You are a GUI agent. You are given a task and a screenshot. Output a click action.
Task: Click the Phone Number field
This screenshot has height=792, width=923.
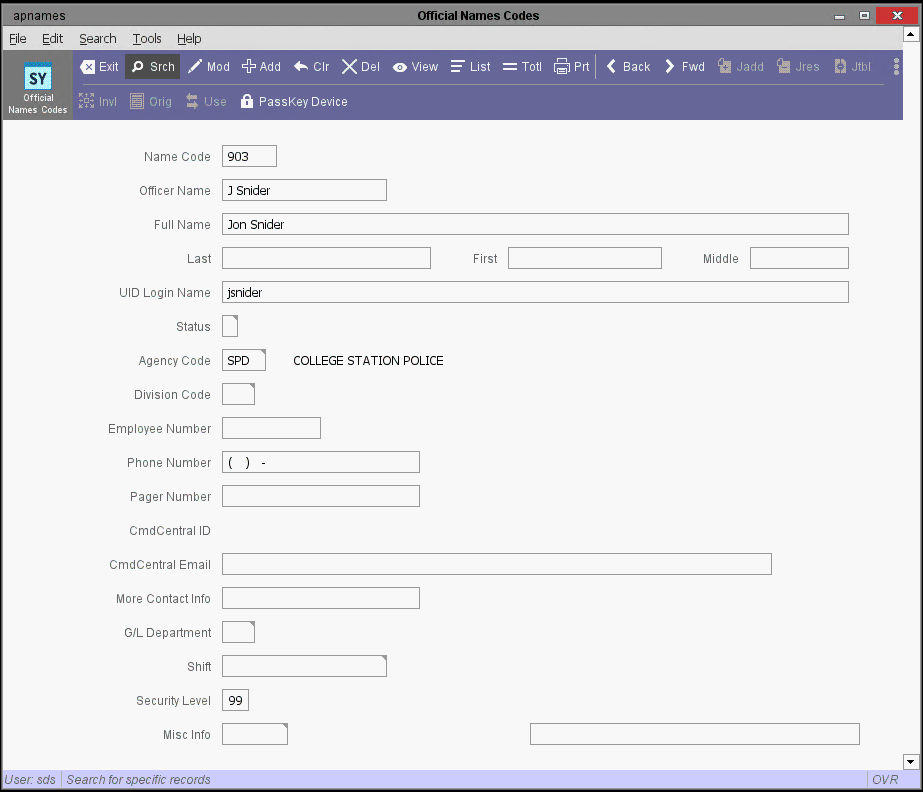[321, 462]
